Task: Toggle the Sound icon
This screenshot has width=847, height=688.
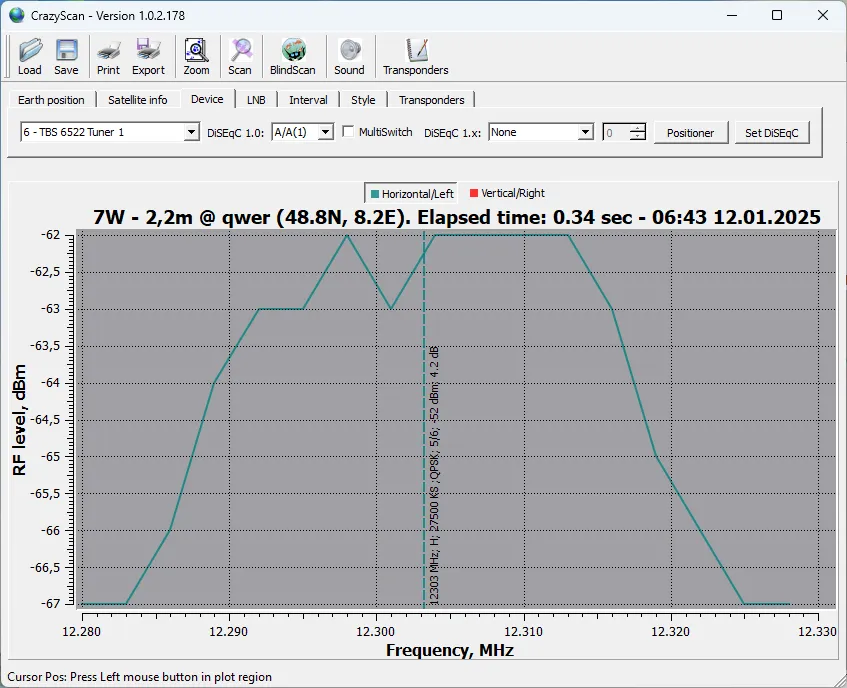Action: pos(349,56)
